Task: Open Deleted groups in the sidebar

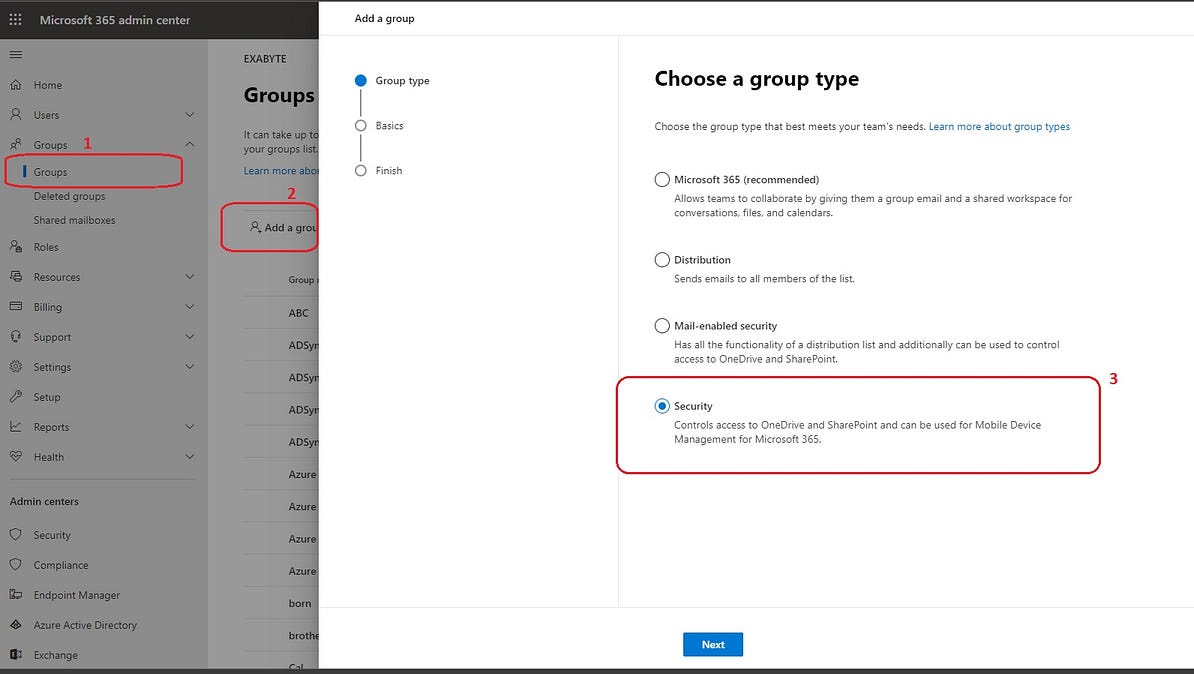Action: coord(69,196)
